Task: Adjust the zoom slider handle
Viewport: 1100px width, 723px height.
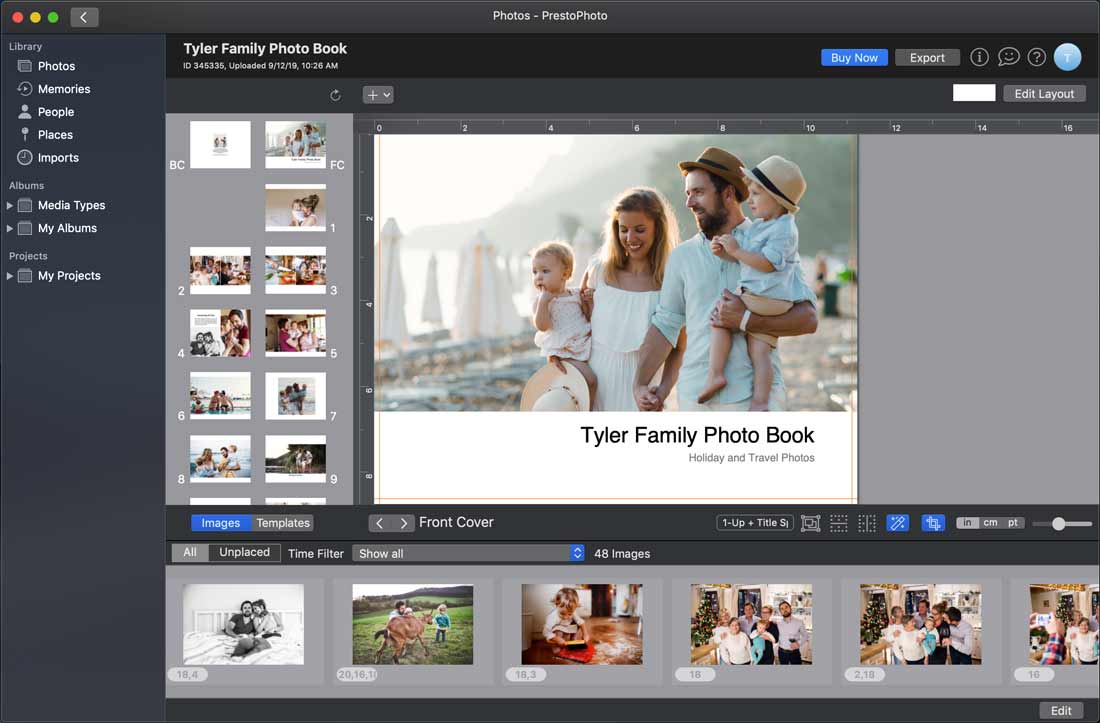Action: [1059, 524]
